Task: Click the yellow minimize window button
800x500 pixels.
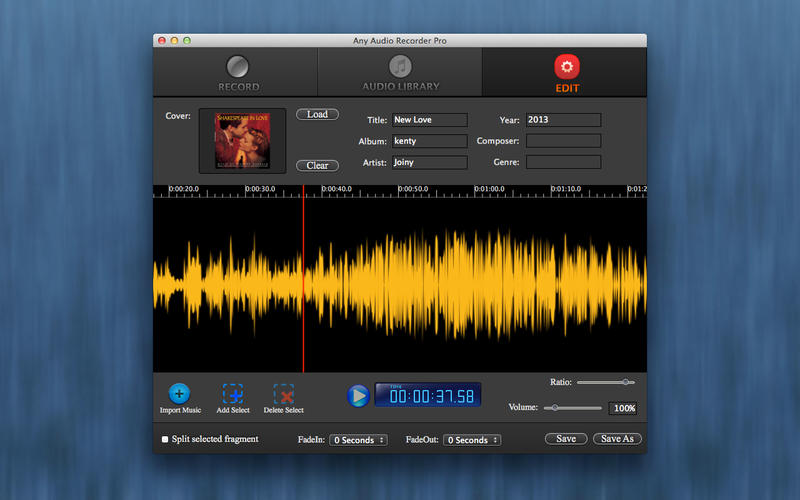Action: pyautogui.click(x=174, y=40)
